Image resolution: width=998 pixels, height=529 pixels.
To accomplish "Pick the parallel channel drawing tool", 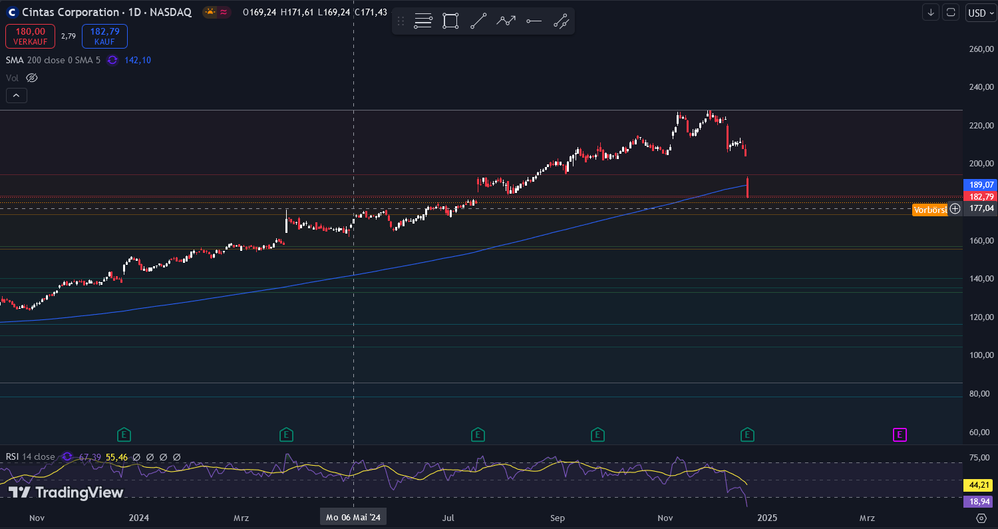I will click(561, 21).
